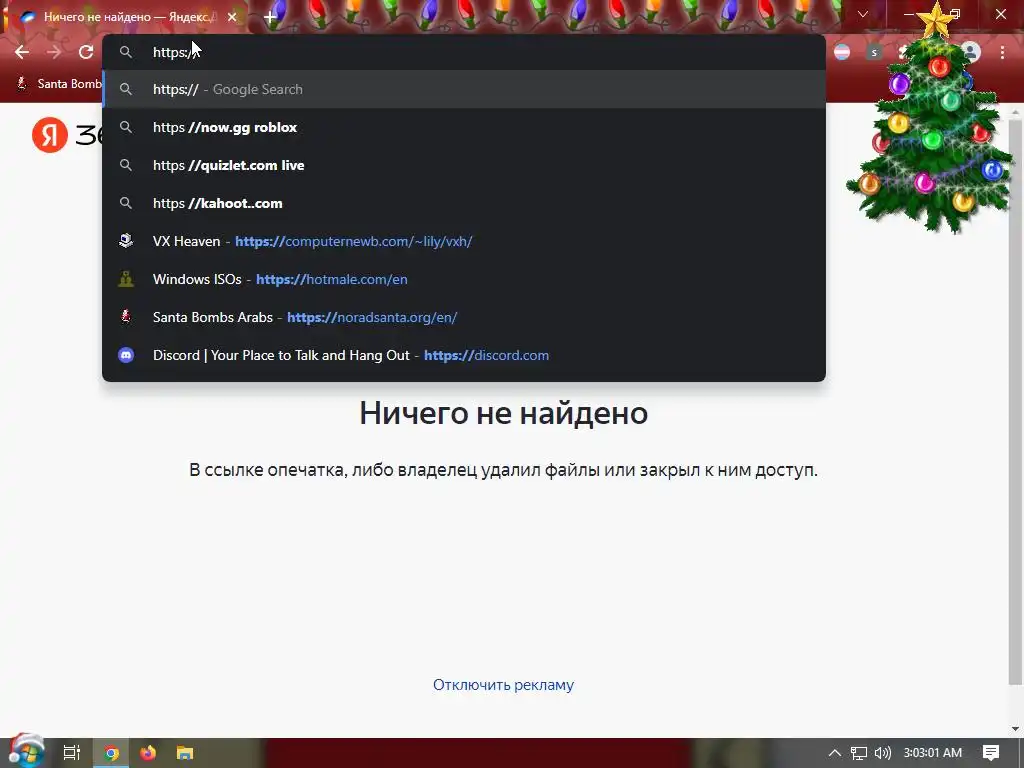
Task: Click the 'Отключить рекламу' link
Action: pyautogui.click(x=504, y=684)
